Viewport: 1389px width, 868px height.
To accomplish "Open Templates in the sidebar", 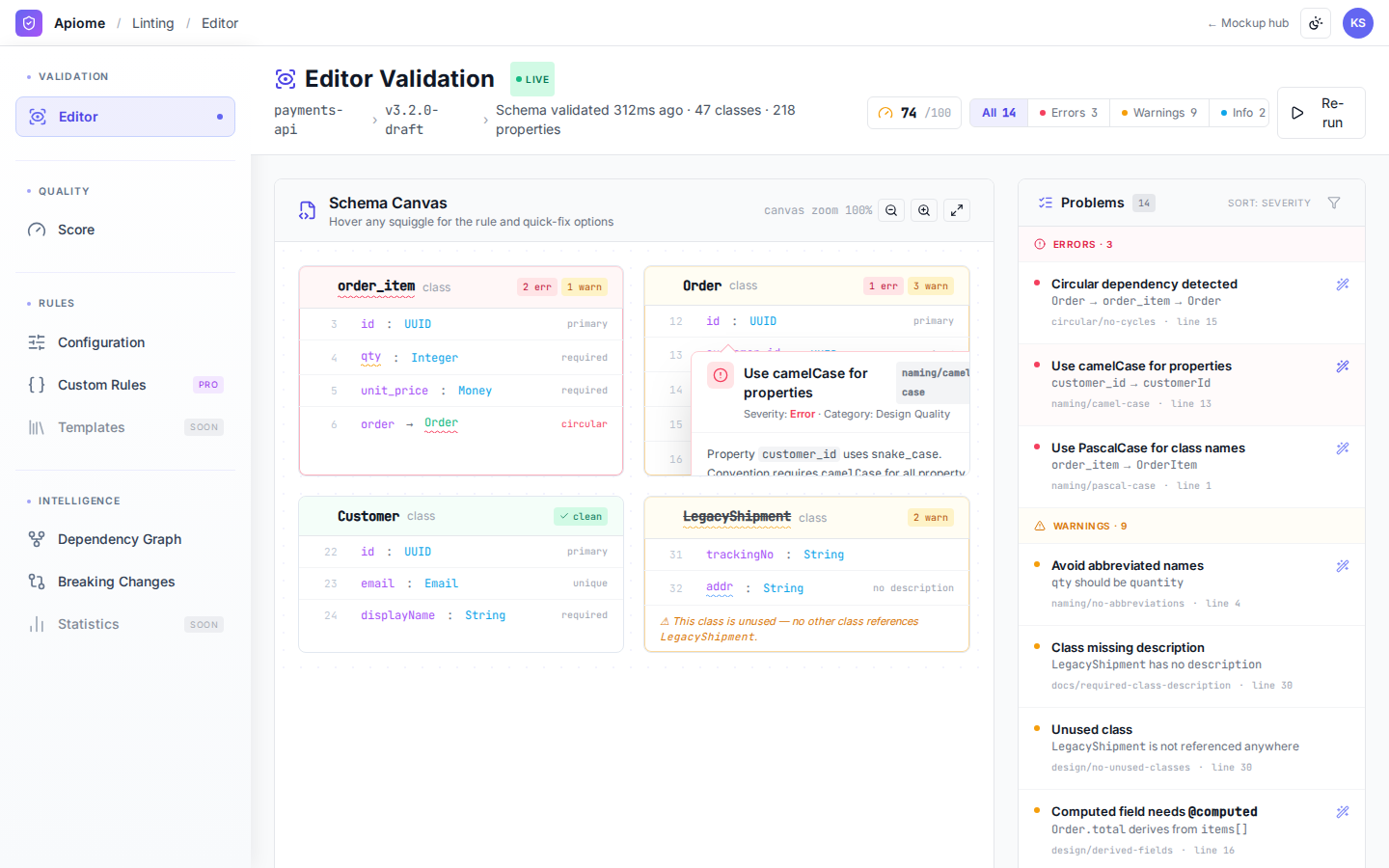I will coord(125,427).
